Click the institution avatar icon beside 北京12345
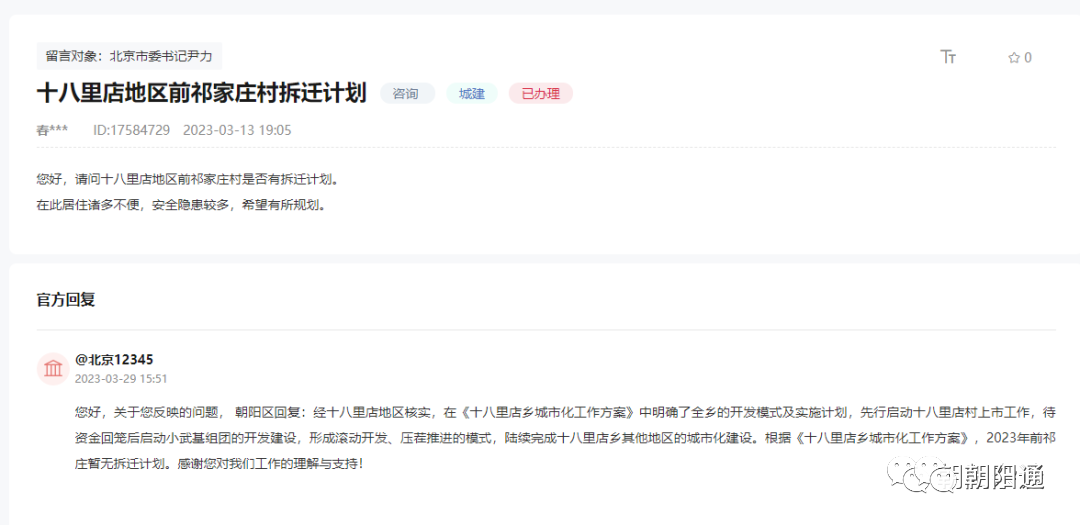 (52, 368)
